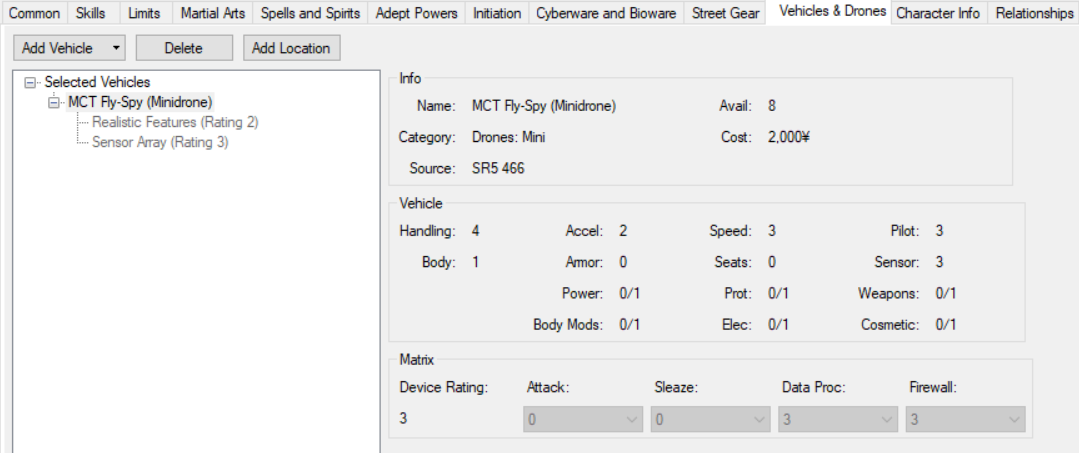Open the Add Vehicle dropdown arrow
Screen dimensions: 1079x453
pos(115,48)
